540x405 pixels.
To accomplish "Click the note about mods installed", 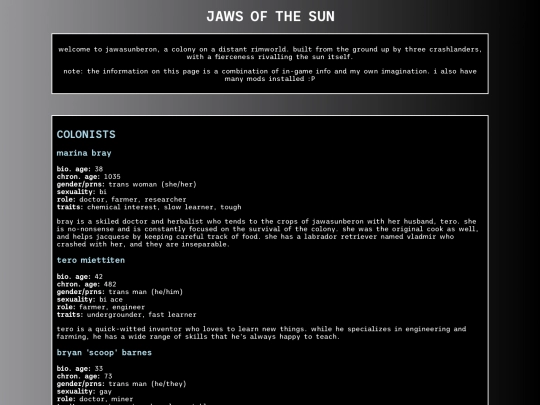I will click(x=270, y=75).
